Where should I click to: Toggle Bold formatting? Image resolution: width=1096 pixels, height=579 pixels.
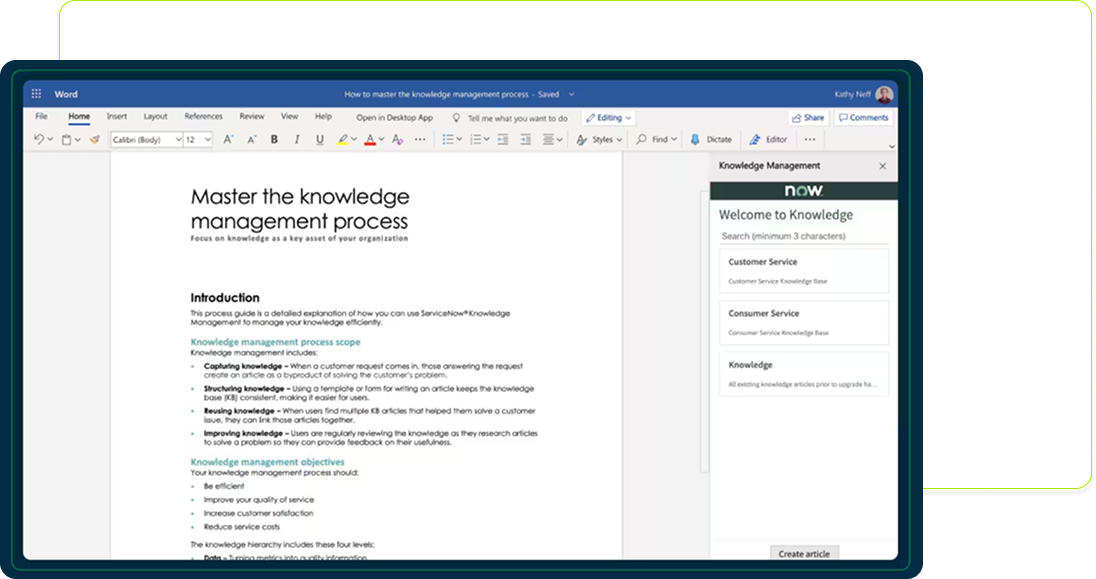pos(274,140)
